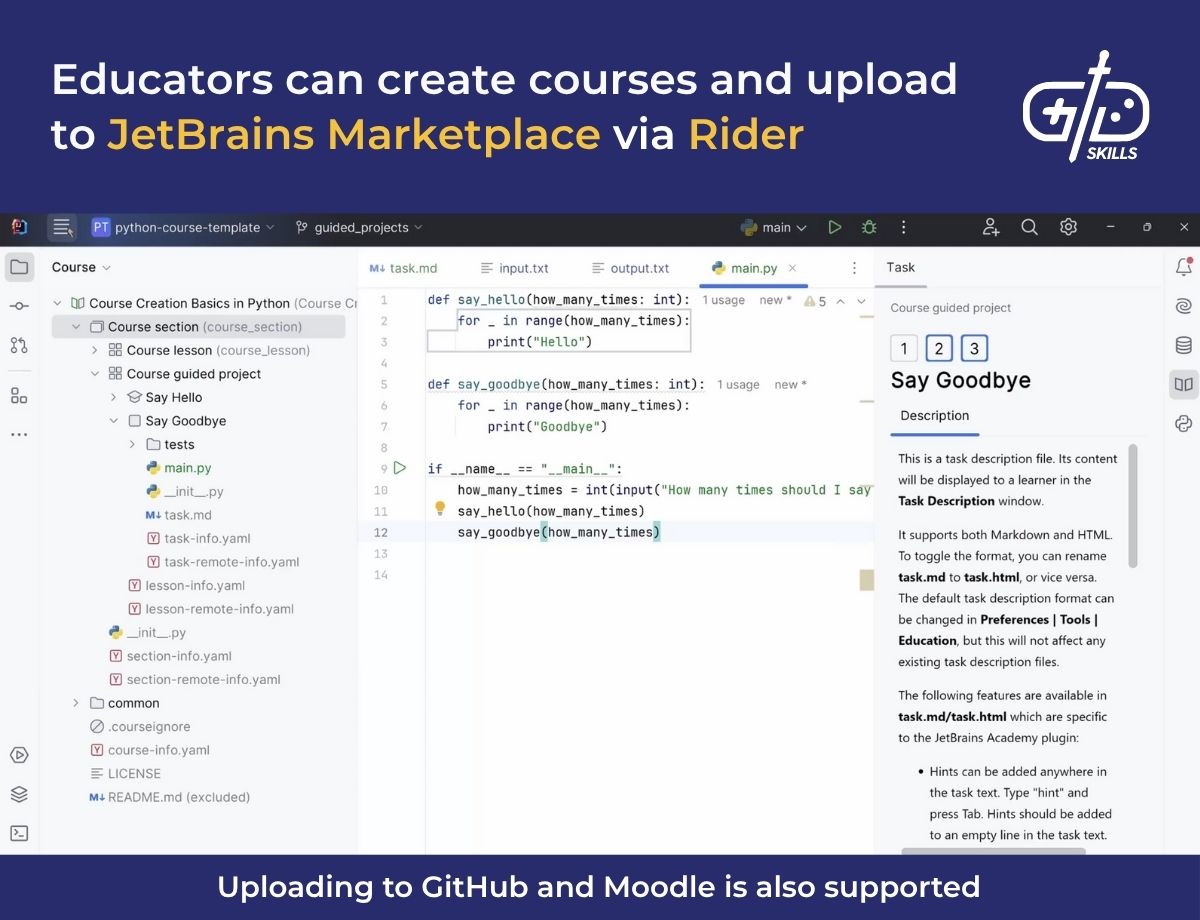
Task: Open Search Everywhere with the magnifier icon
Action: [x=1029, y=227]
